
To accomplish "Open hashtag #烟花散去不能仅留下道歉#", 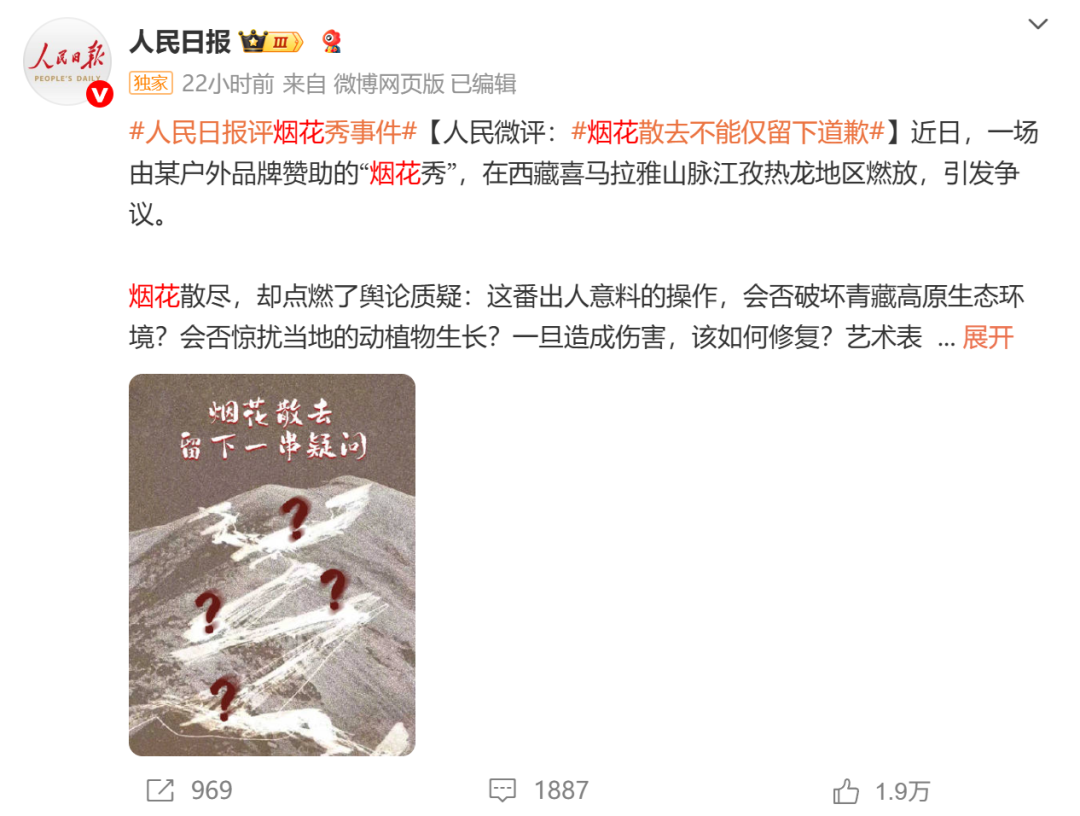I will pyautogui.click(x=728, y=132).
